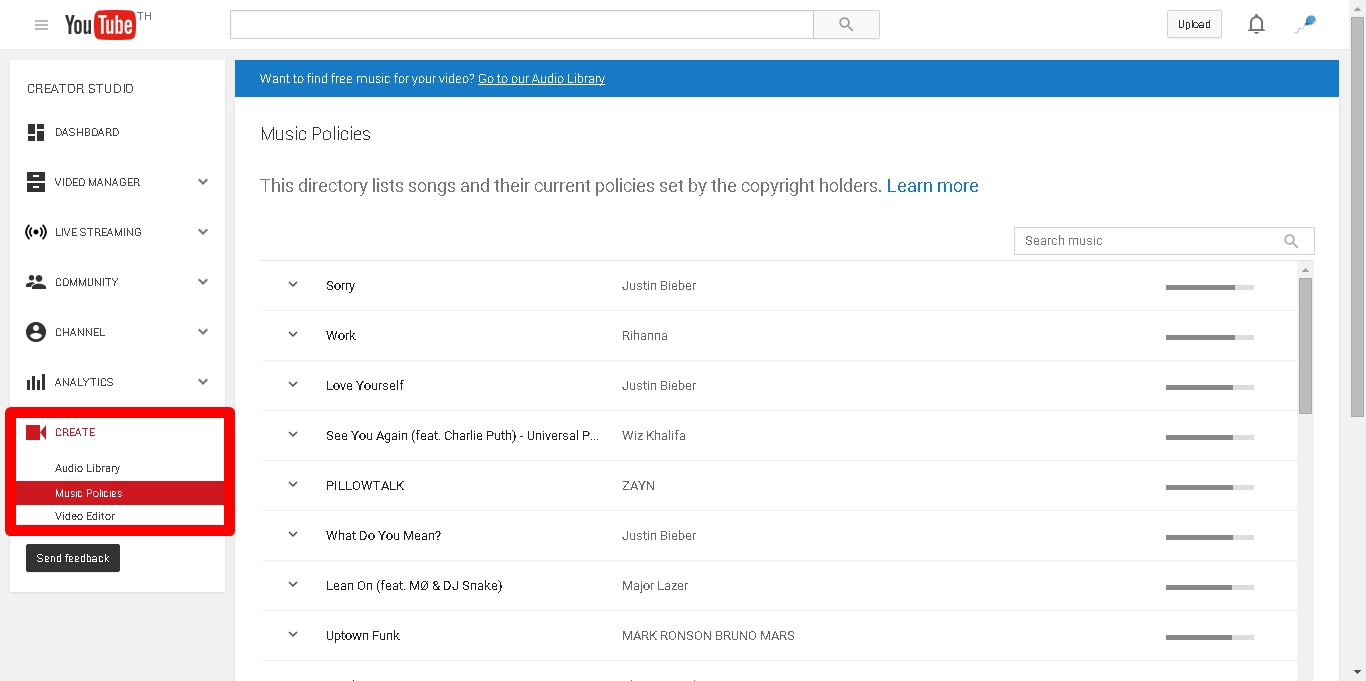
Task: Expand the Community section
Action: pyautogui.click(x=203, y=282)
